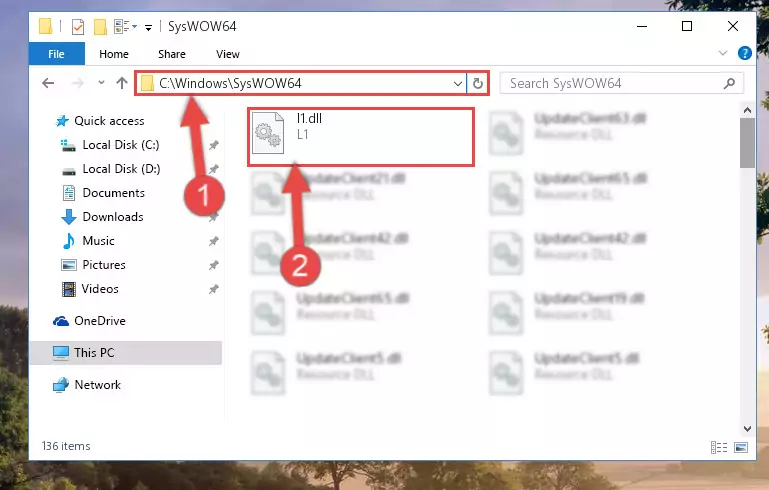Viewport: 769px width, 490px height.
Task: Switch to the Share ribbon tab
Action: pos(172,54)
